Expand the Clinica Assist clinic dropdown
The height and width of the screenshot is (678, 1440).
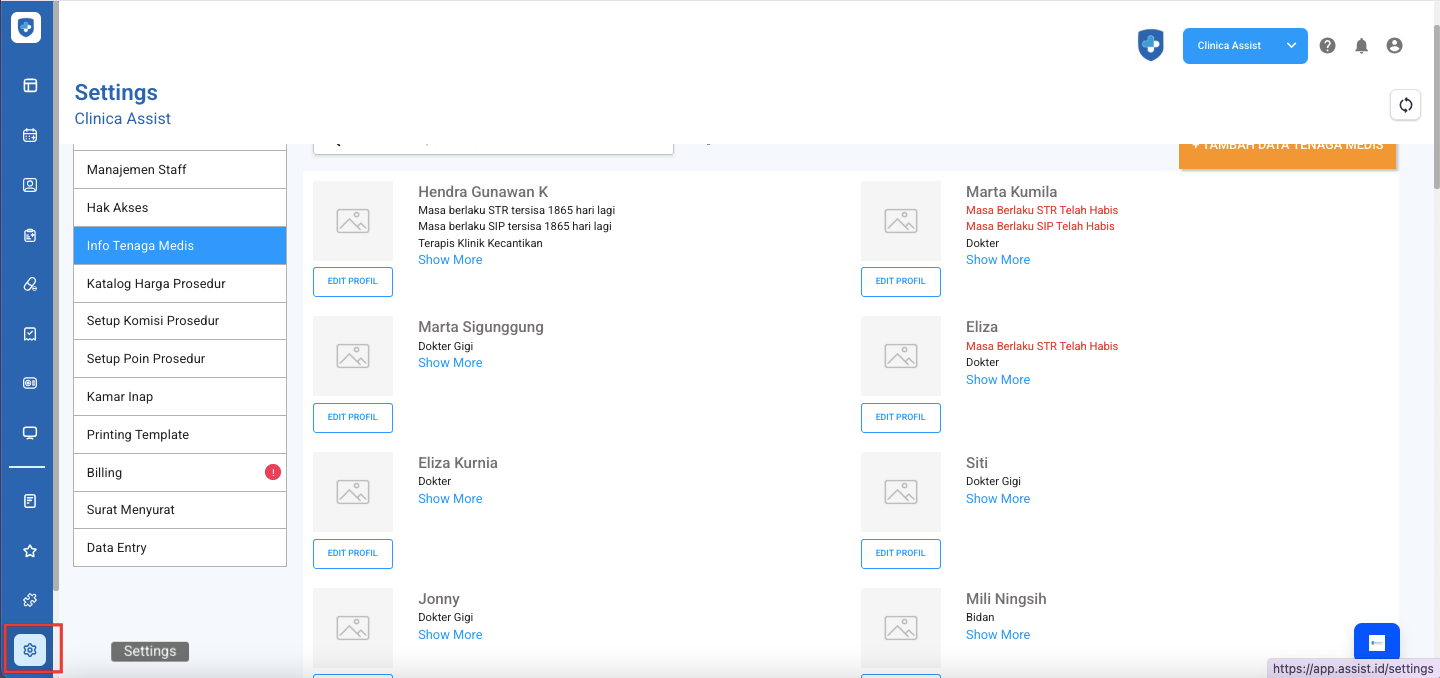(1291, 46)
